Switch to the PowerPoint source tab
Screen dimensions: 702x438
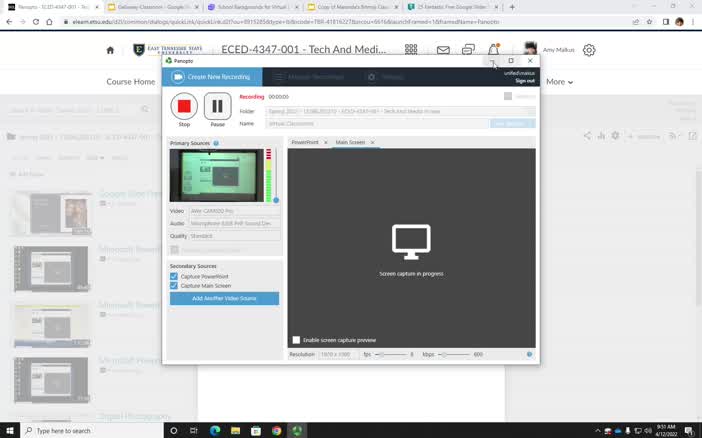click(x=305, y=142)
